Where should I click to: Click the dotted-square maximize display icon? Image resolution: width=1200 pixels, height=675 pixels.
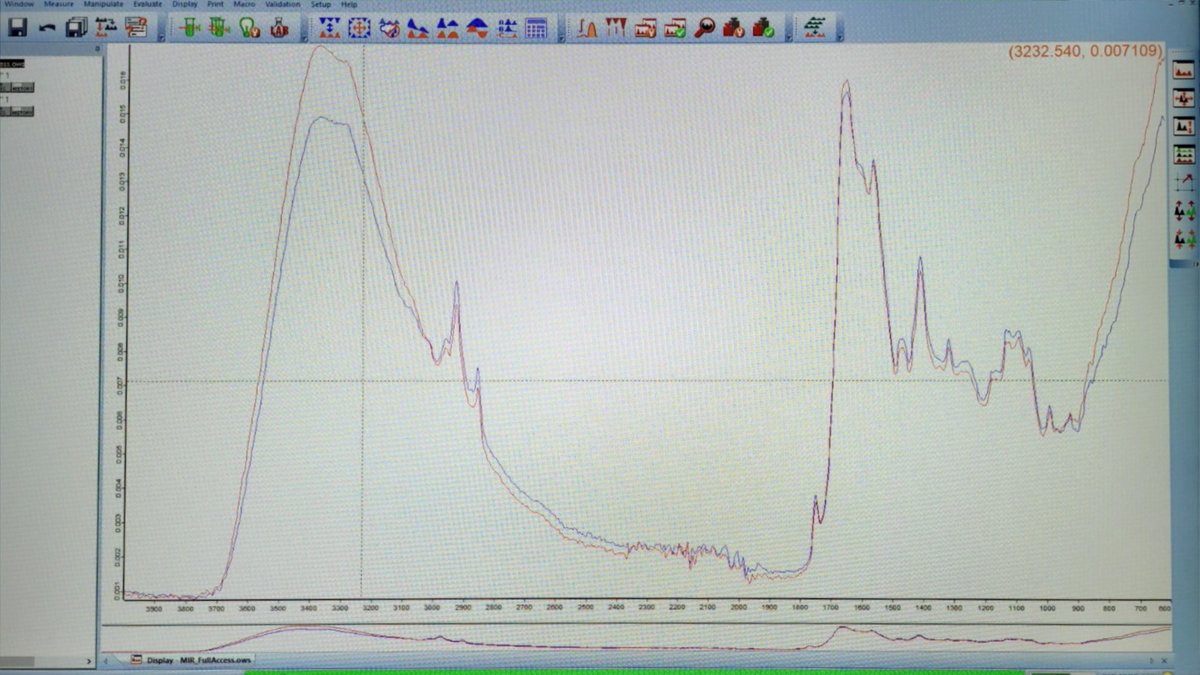click(x=360, y=28)
